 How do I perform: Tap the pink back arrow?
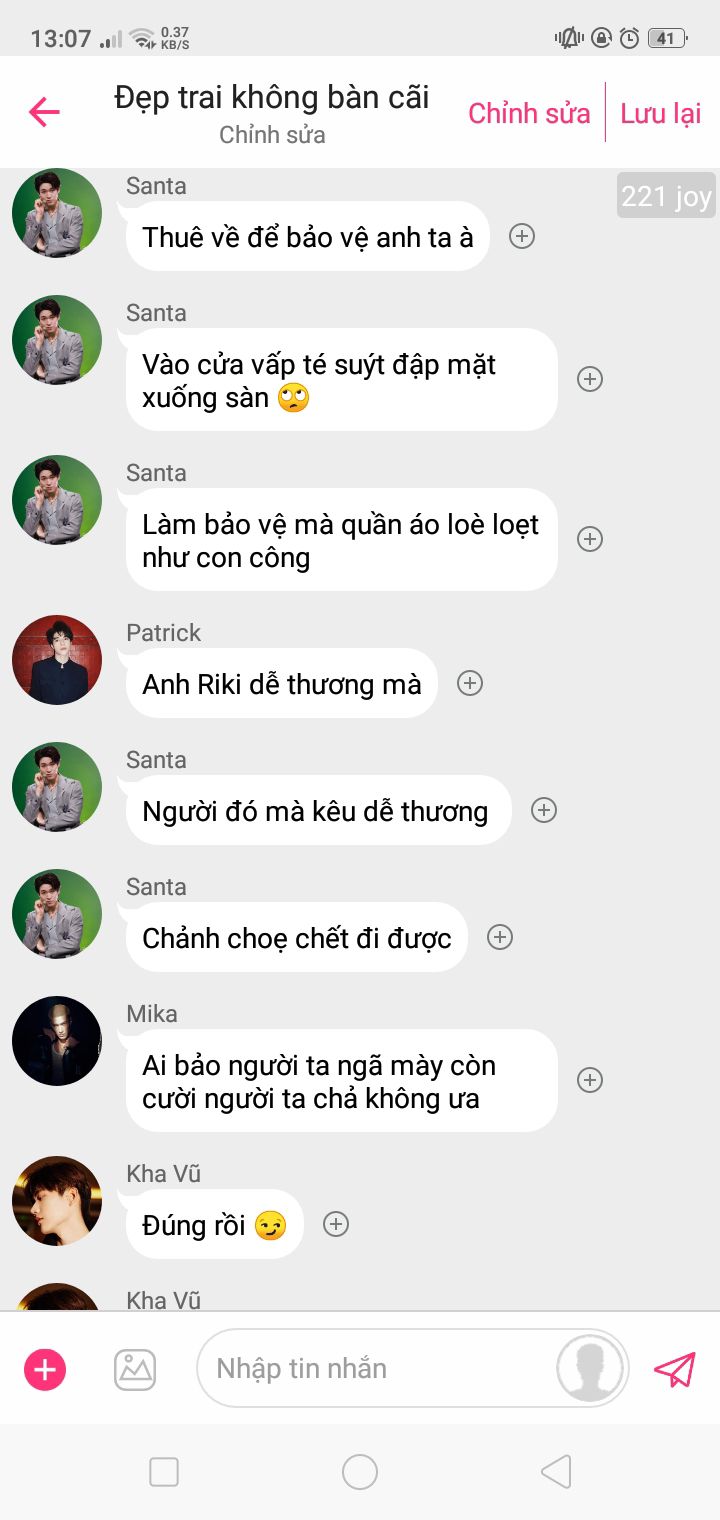pyautogui.click(x=44, y=112)
